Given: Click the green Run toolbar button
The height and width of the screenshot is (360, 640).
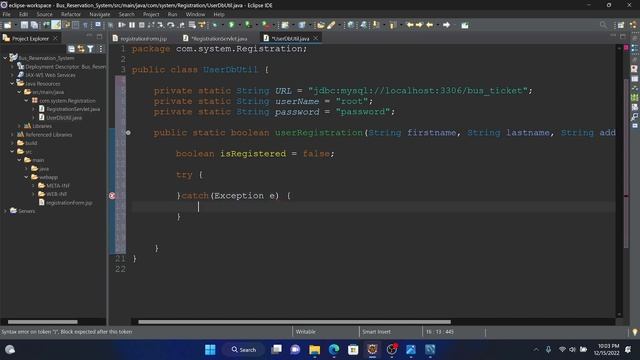Looking at the screenshot, I should [x=231, y=25].
